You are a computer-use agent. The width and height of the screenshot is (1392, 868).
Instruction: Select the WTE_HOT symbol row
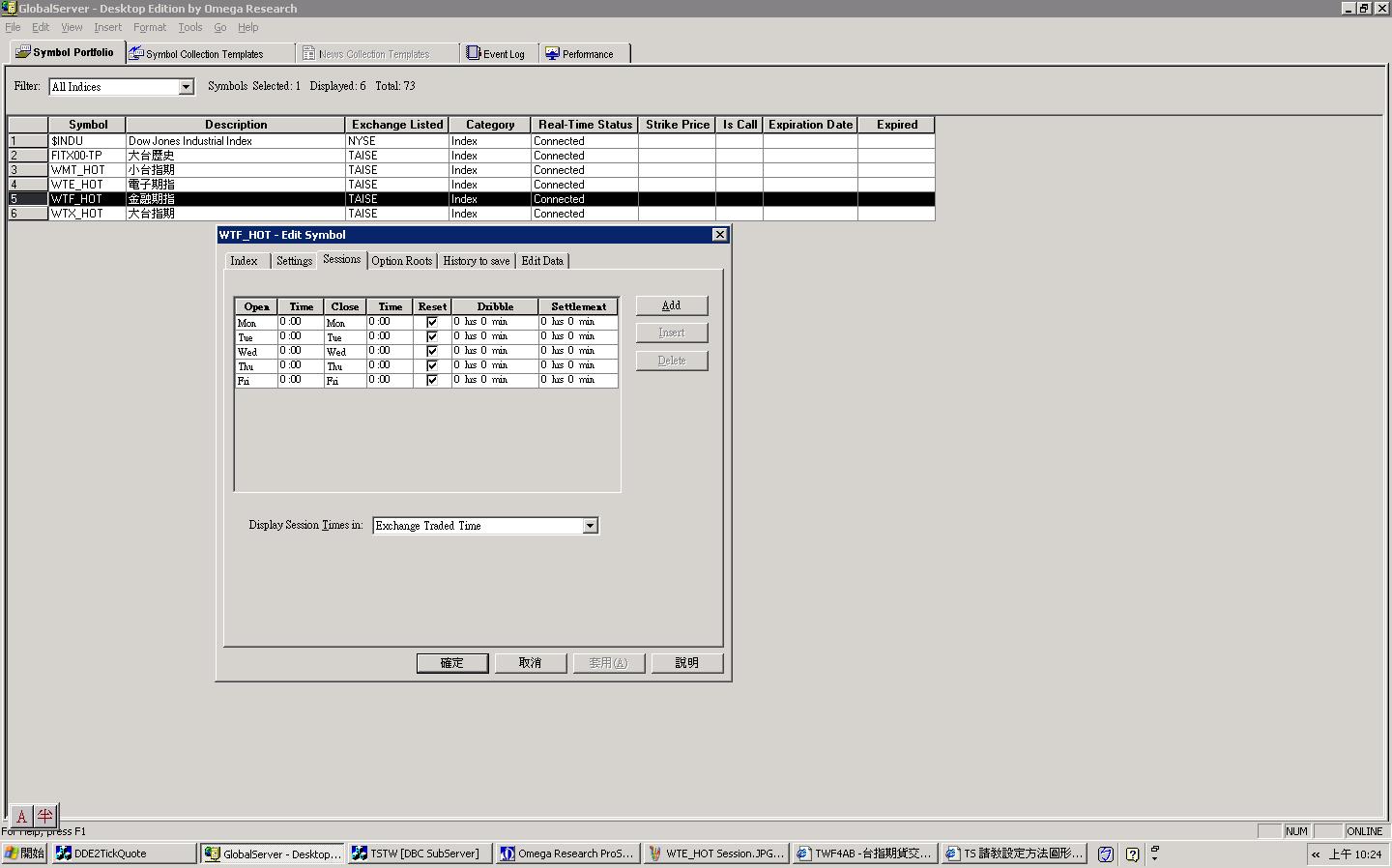coord(472,185)
